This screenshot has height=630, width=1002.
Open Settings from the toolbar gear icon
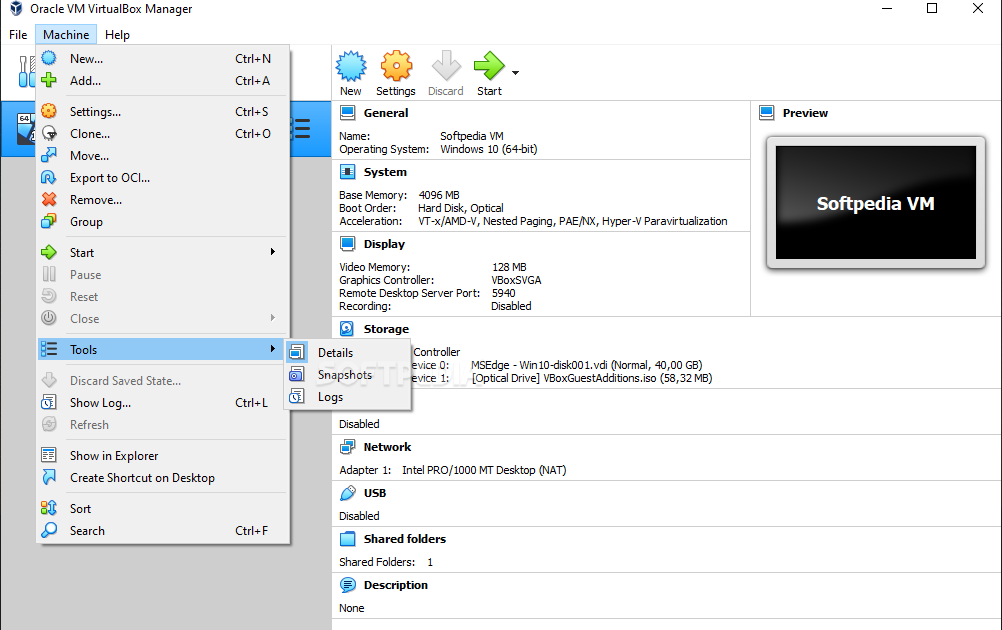tap(396, 66)
